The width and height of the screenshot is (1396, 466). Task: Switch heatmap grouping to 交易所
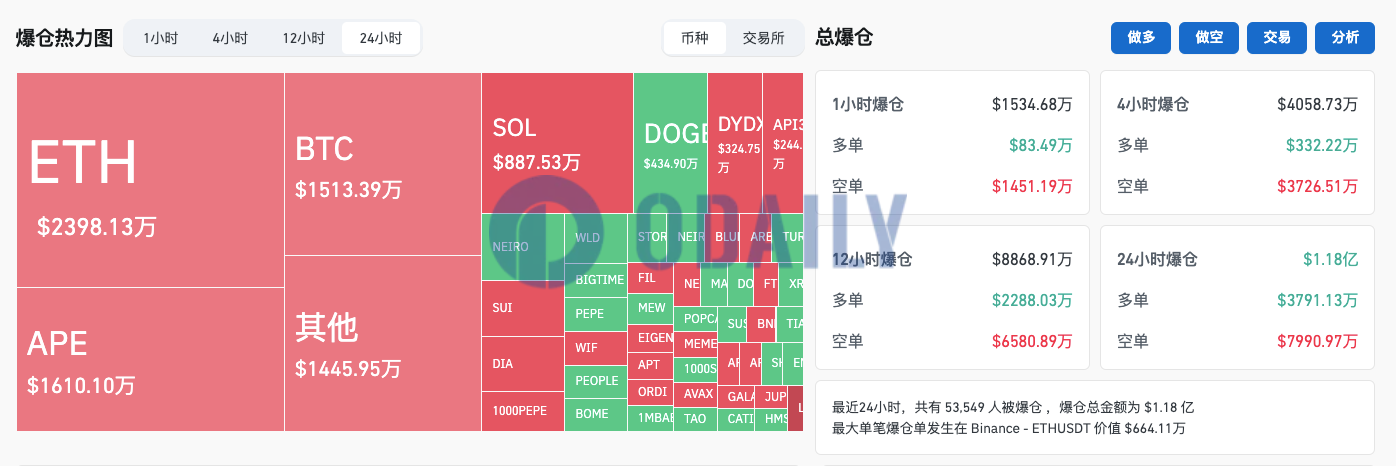(x=763, y=38)
